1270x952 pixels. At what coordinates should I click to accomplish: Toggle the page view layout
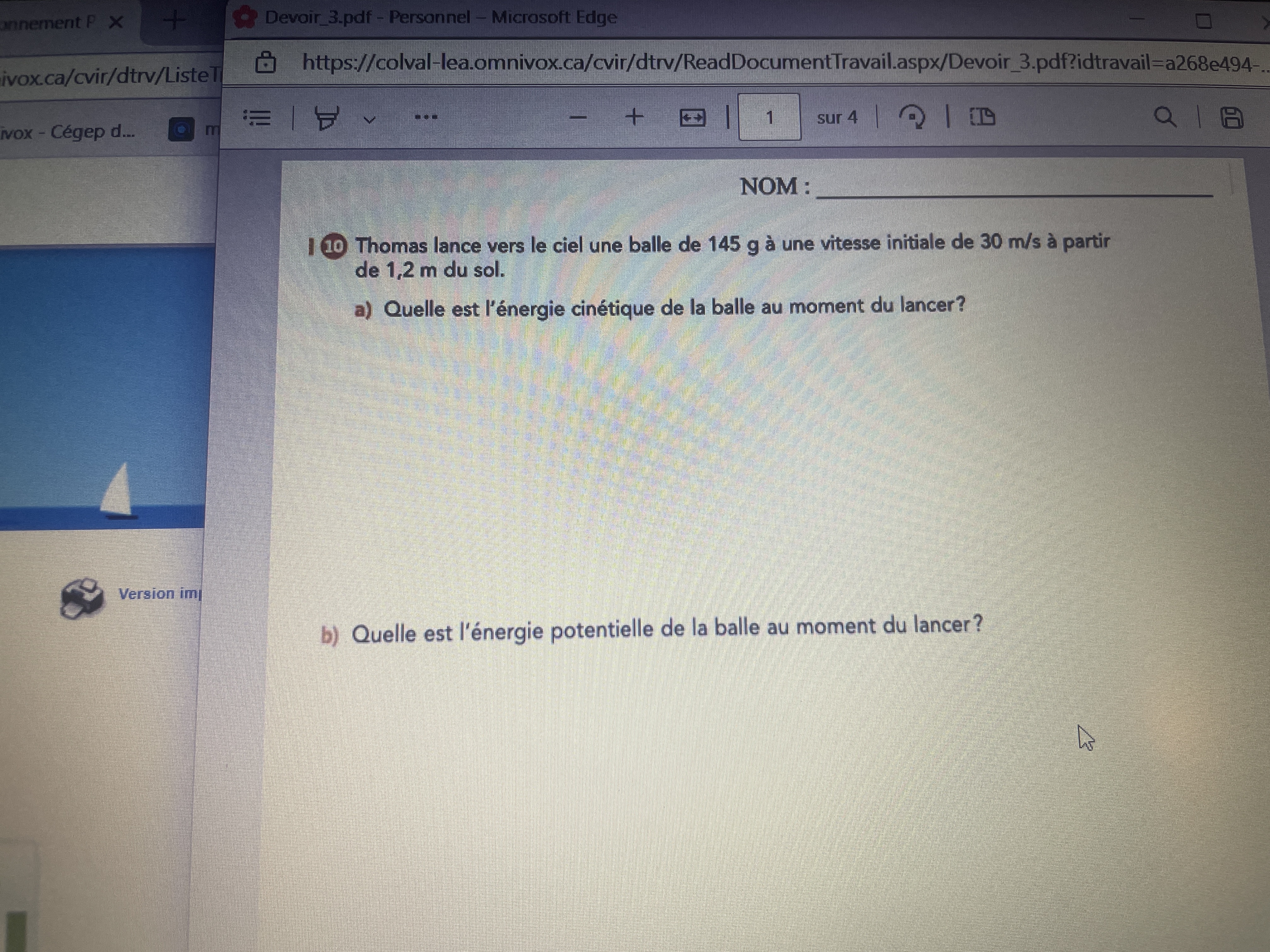(982, 117)
